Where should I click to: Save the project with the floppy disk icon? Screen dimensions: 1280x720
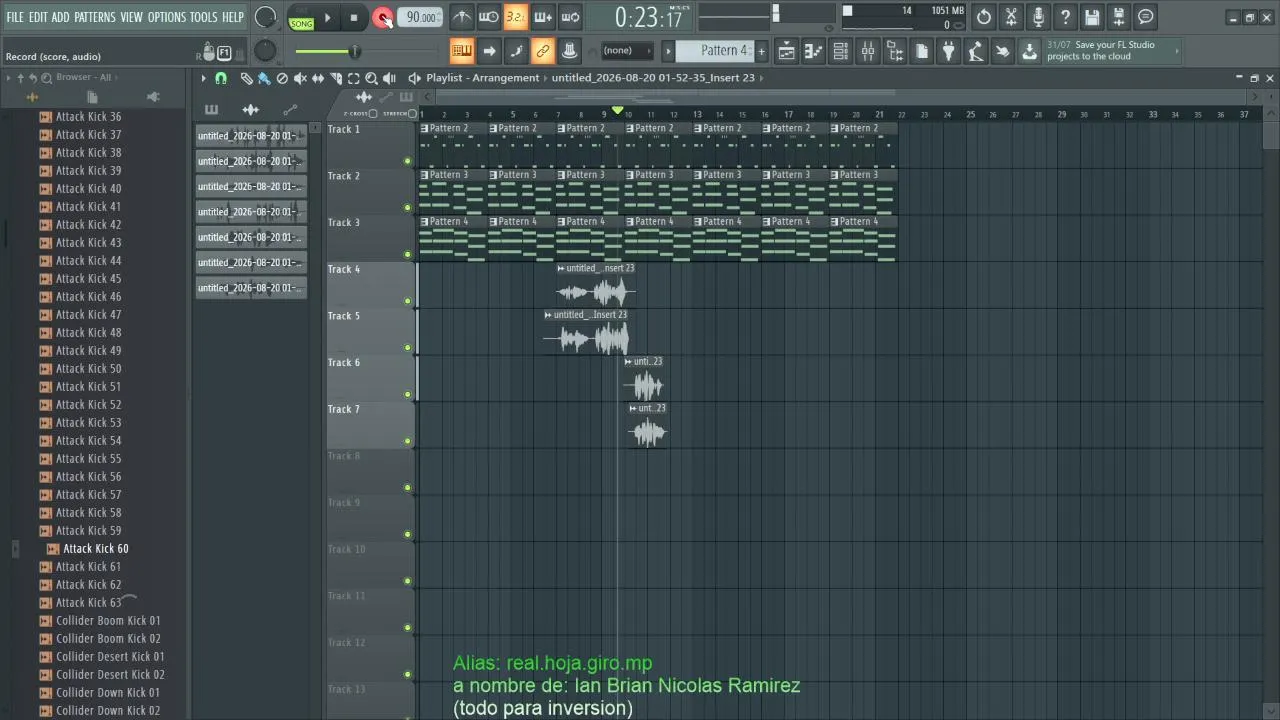1092,17
